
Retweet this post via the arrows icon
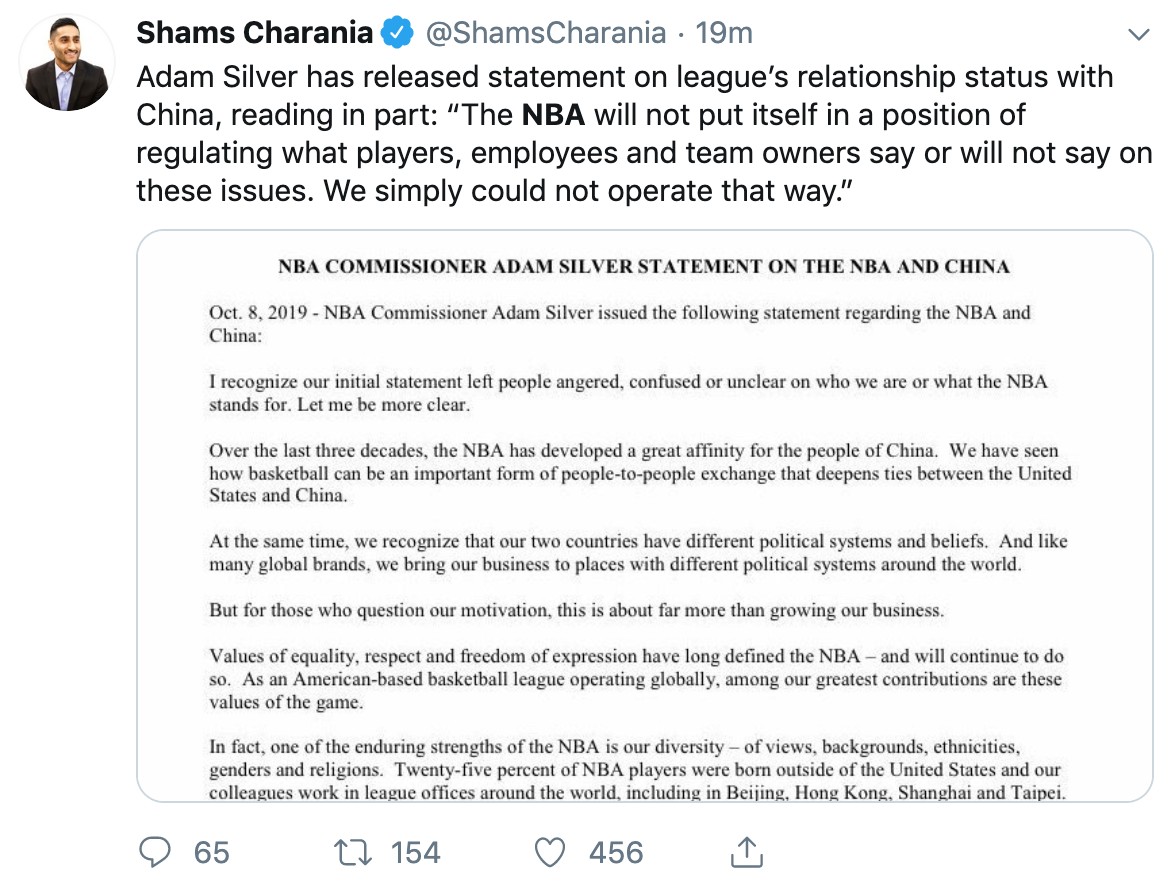click(x=352, y=852)
